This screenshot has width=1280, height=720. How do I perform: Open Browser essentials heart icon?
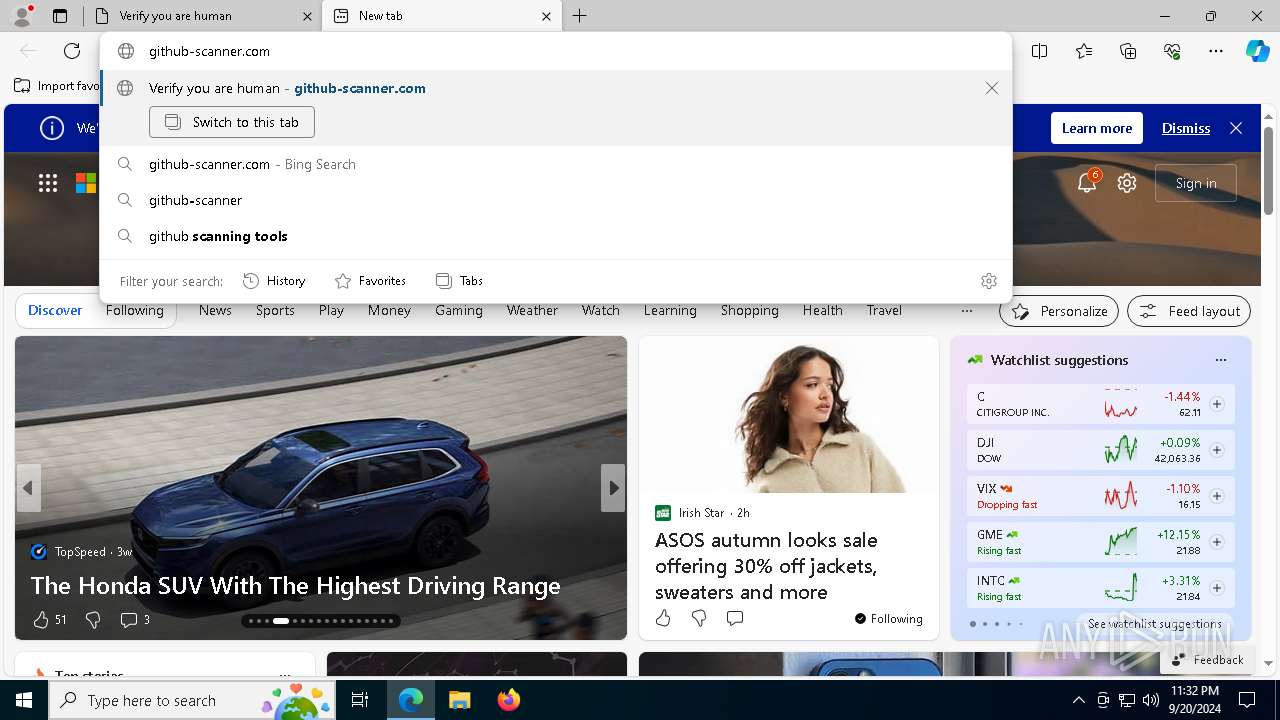[1172, 51]
